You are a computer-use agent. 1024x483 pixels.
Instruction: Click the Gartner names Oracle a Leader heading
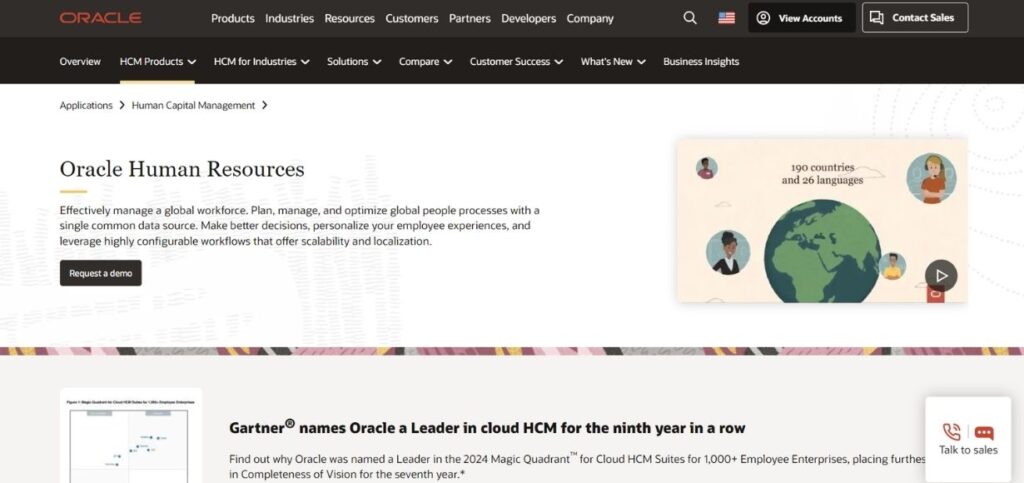[x=487, y=428]
